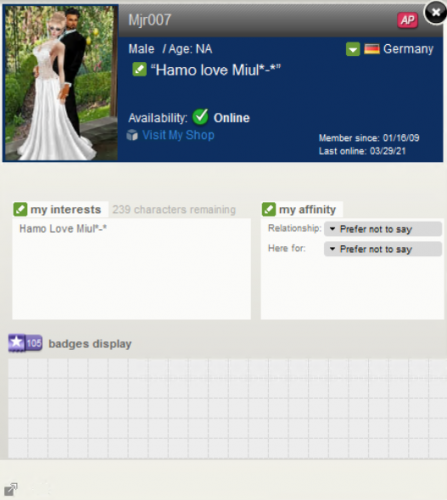Click the first empty badge grid cell
The width and height of the screenshot is (447, 500).
point(18,368)
